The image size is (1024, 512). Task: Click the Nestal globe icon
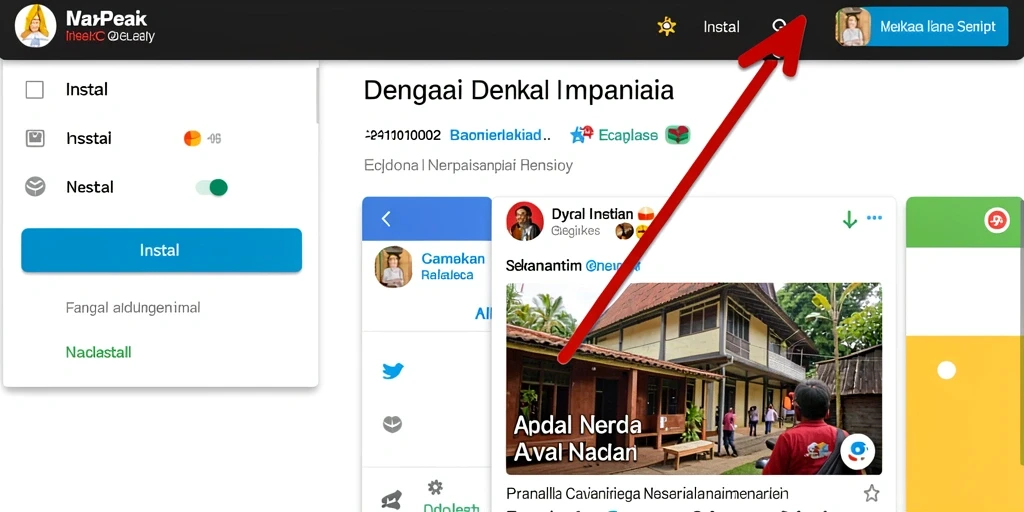coord(35,187)
